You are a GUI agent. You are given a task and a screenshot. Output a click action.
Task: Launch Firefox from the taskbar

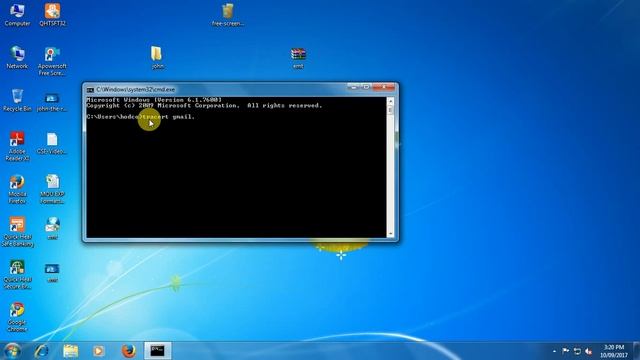(x=128, y=351)
